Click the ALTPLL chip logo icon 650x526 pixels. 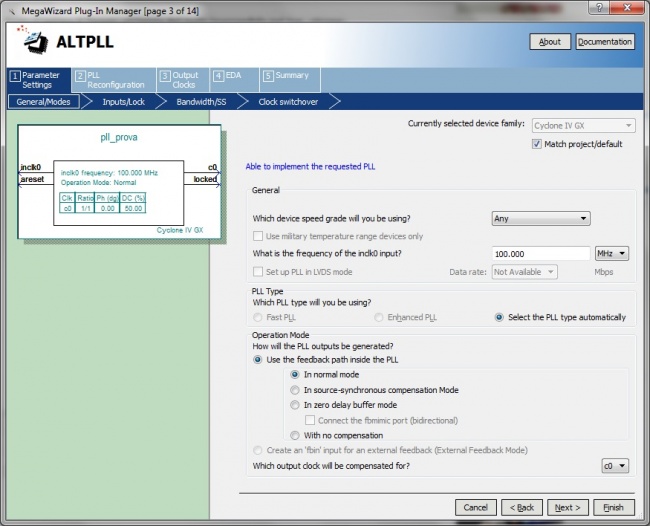(x=33, y=40)
